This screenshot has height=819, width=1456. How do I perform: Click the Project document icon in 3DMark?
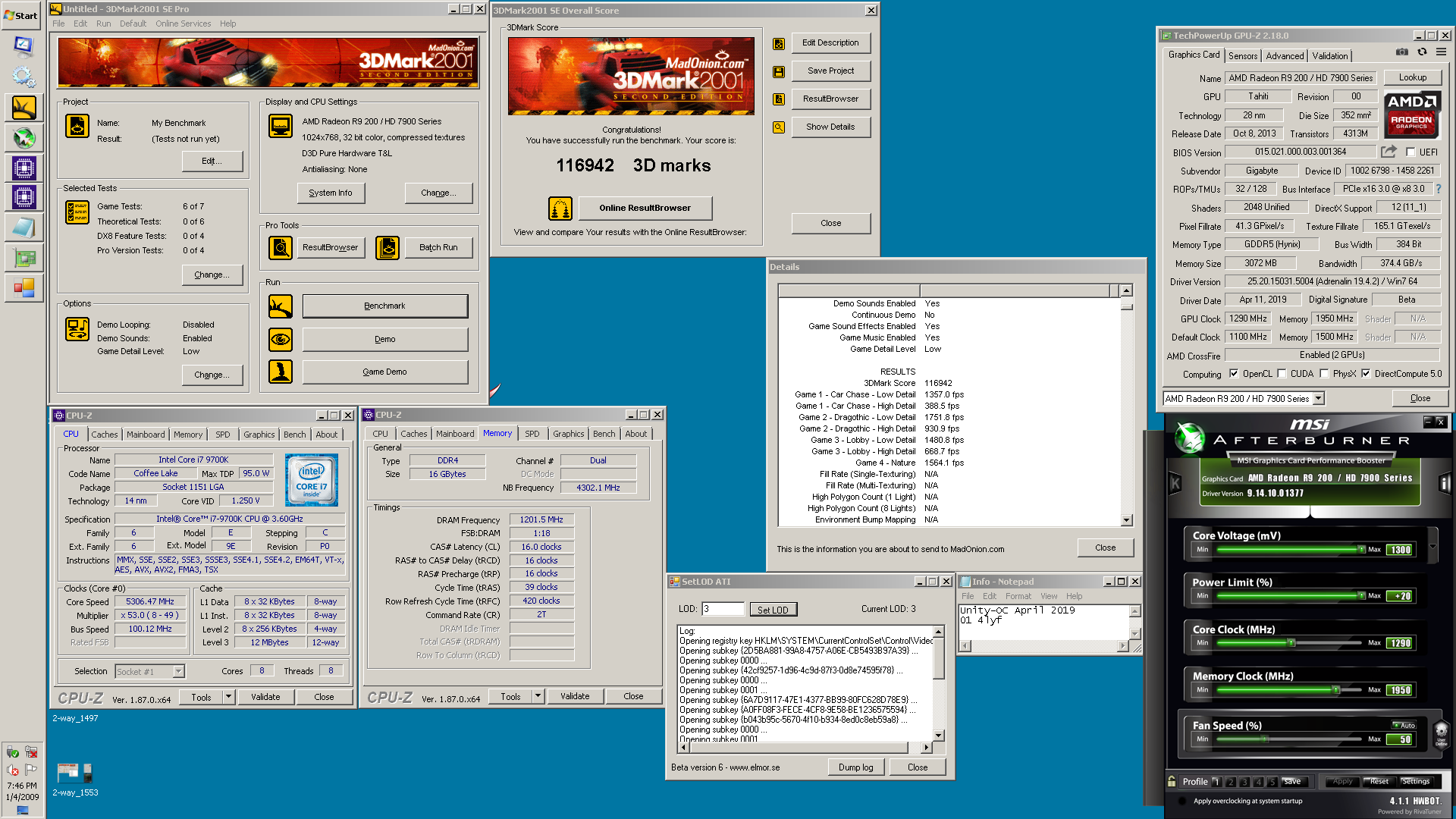coord(77,126)
